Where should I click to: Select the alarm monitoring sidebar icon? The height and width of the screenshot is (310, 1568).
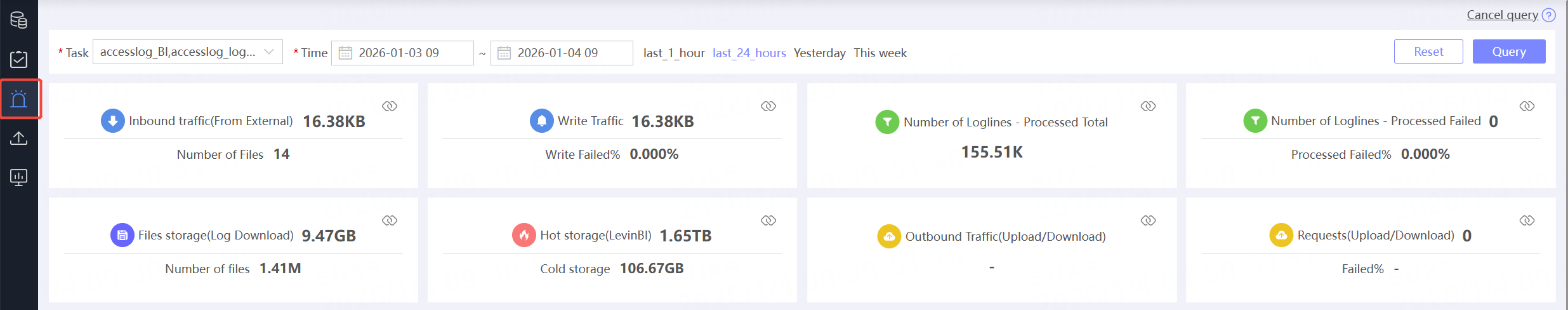point(19,99)
